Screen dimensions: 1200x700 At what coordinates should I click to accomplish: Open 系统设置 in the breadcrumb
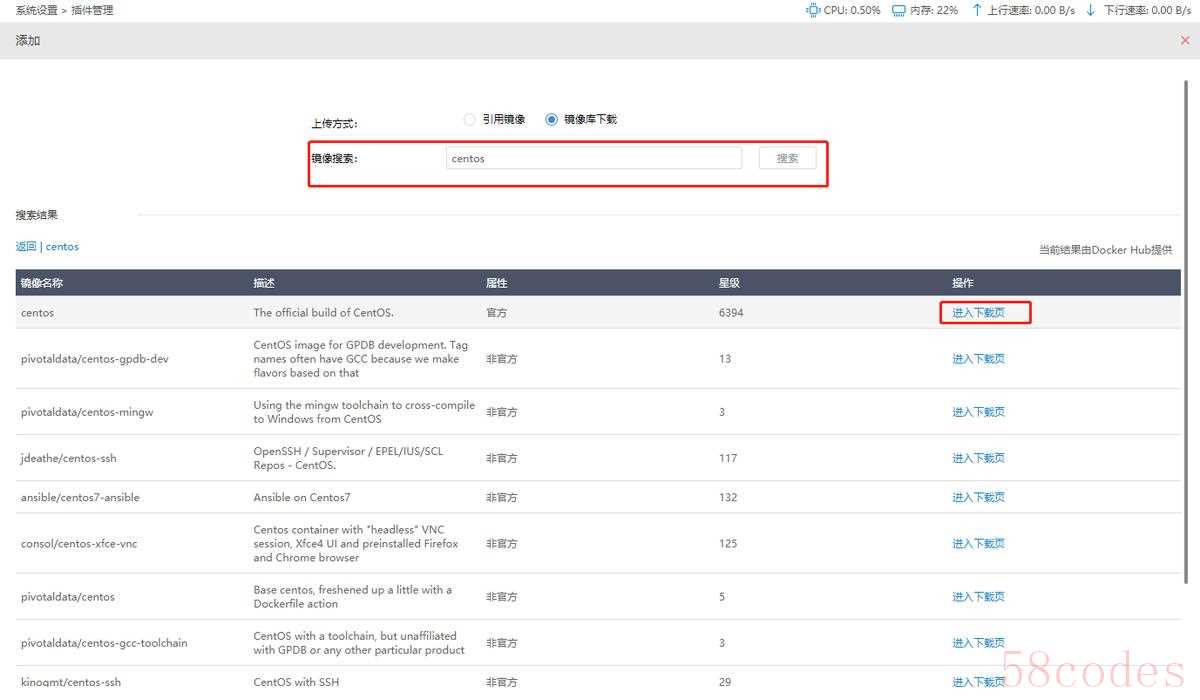(37, 10)
